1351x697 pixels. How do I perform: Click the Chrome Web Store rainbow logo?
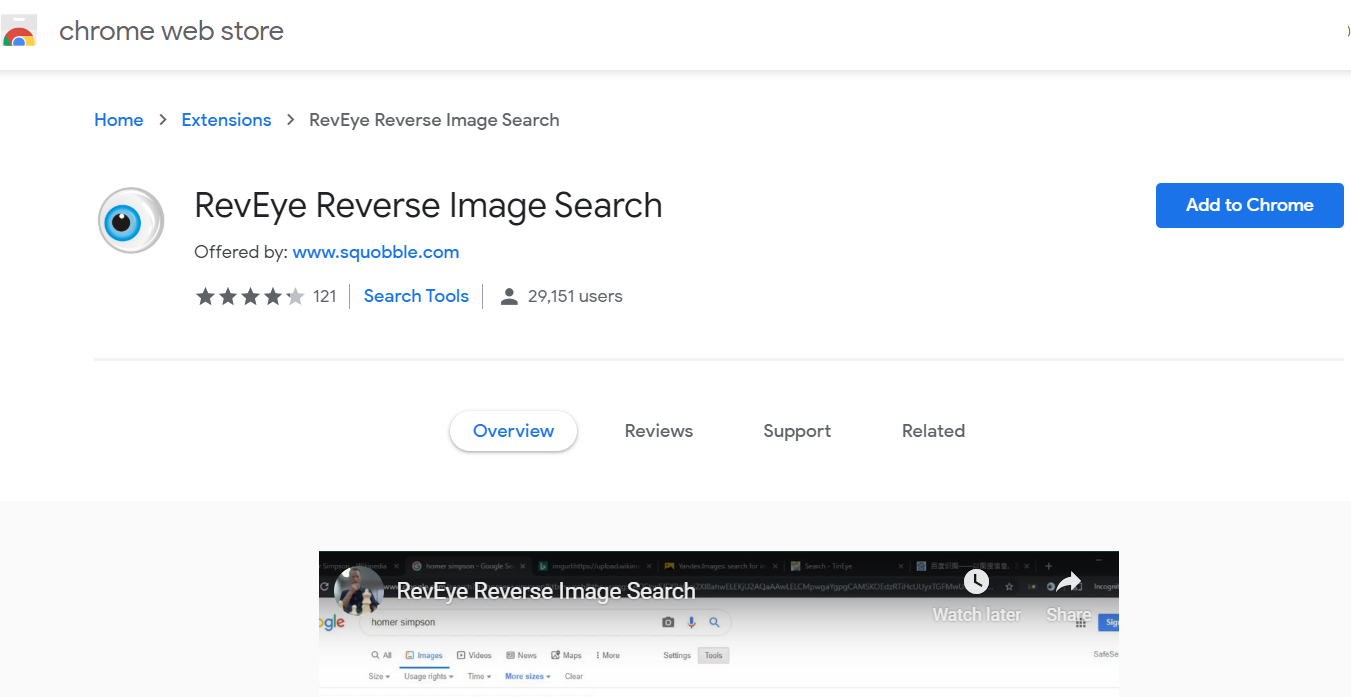pos(19,31)
